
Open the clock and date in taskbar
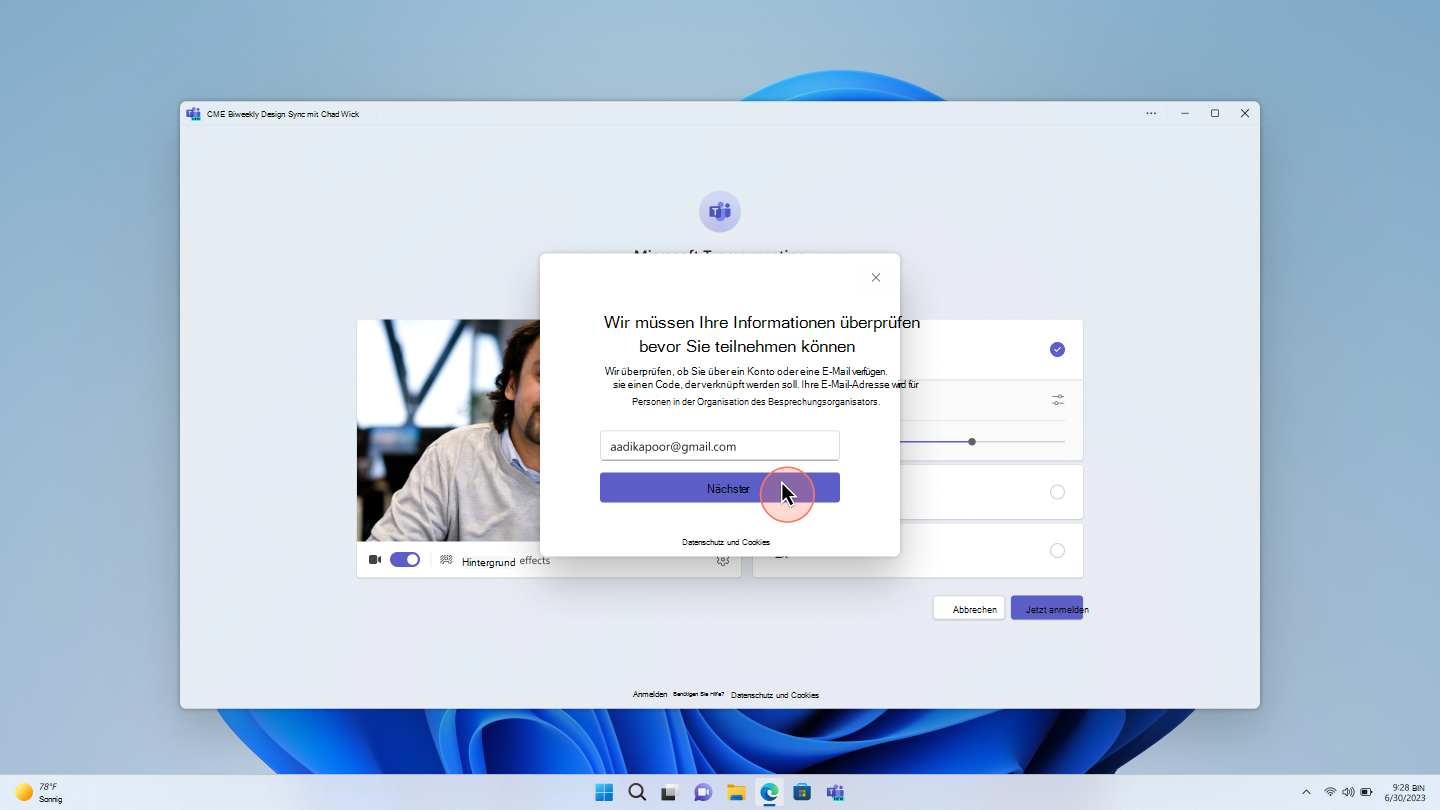(x=1405, y=792)
